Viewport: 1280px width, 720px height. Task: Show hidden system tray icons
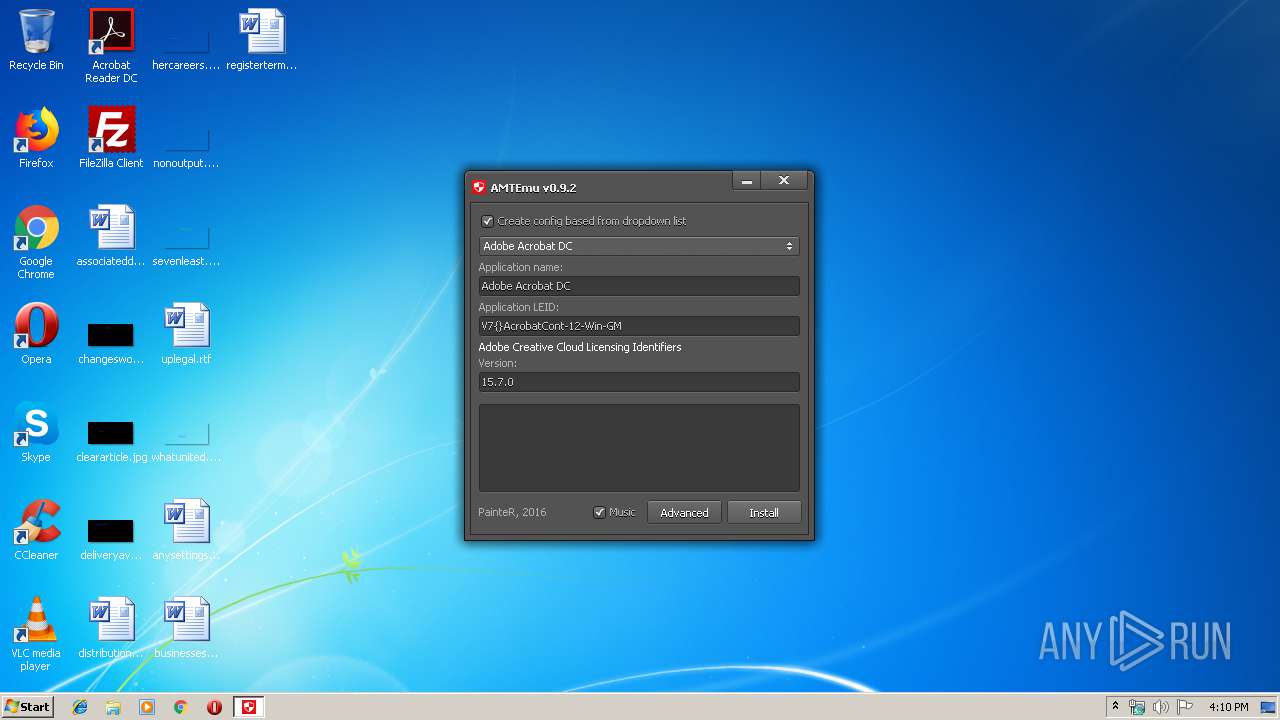[x=1115, y=707]
